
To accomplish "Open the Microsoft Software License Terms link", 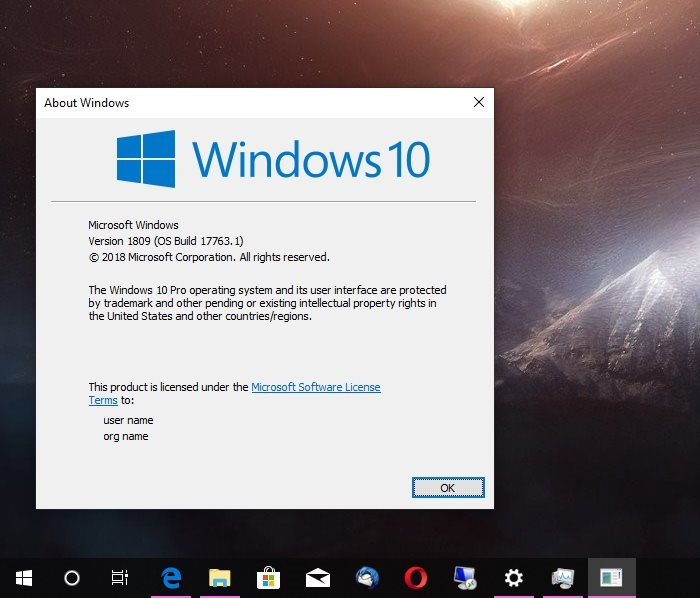I will coord(316,387).
